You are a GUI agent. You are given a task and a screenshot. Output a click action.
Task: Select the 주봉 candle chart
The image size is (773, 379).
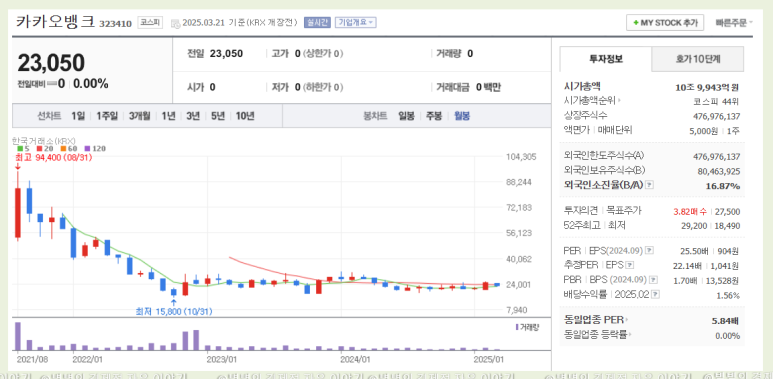pyautogui.click(x=434, y=116)
